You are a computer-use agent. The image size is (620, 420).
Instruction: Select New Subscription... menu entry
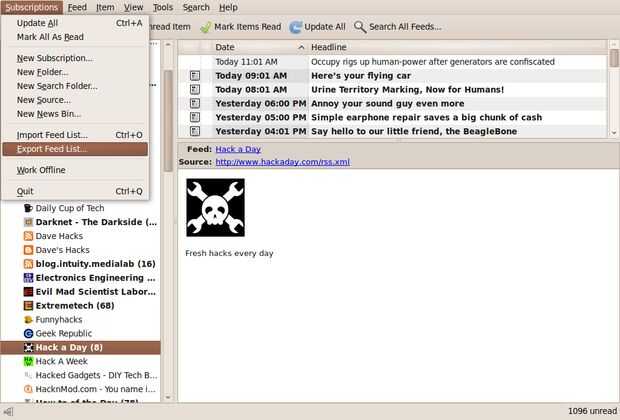(75, 58)
